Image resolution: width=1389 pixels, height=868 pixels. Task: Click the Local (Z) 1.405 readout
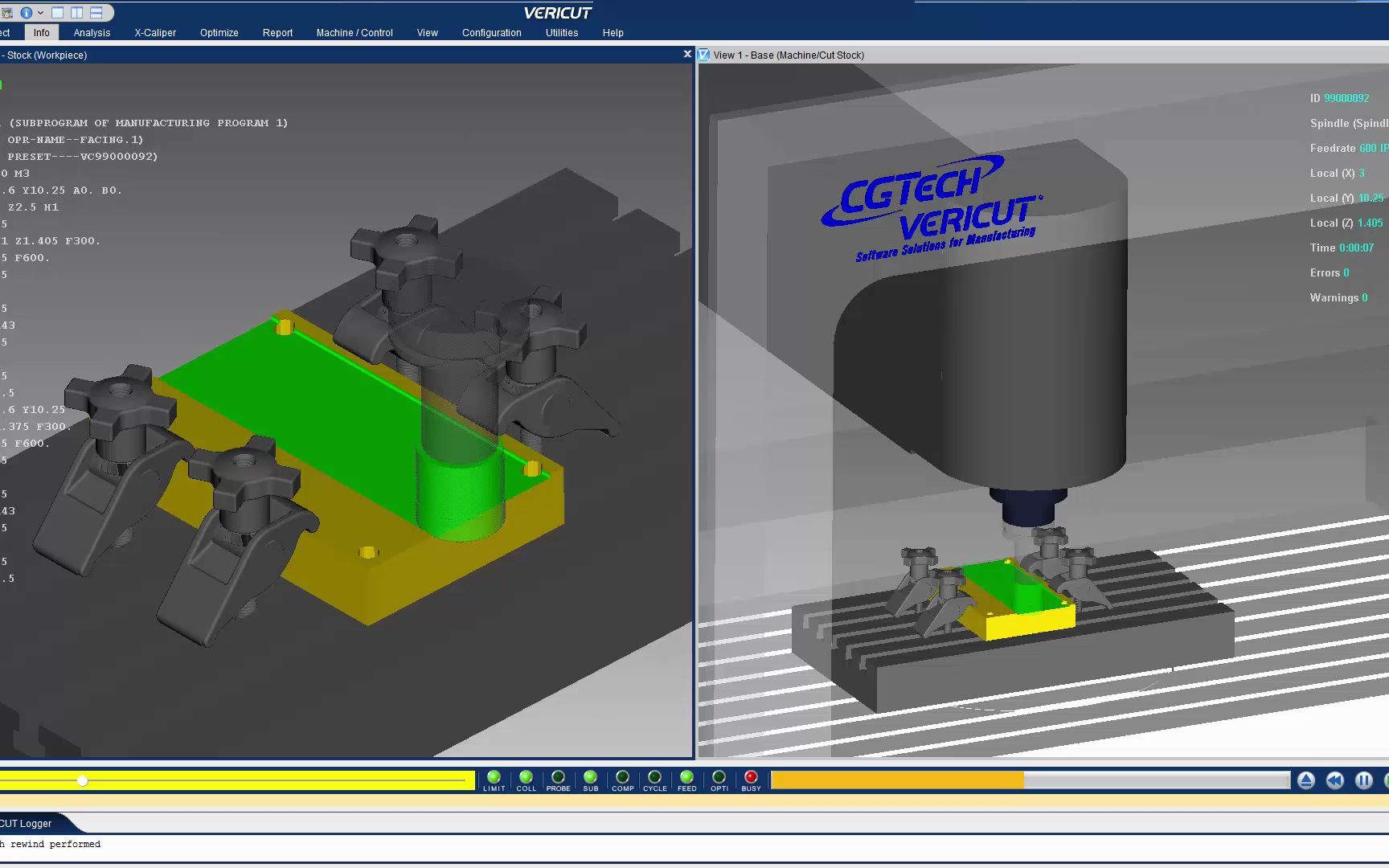[1346, 223]
